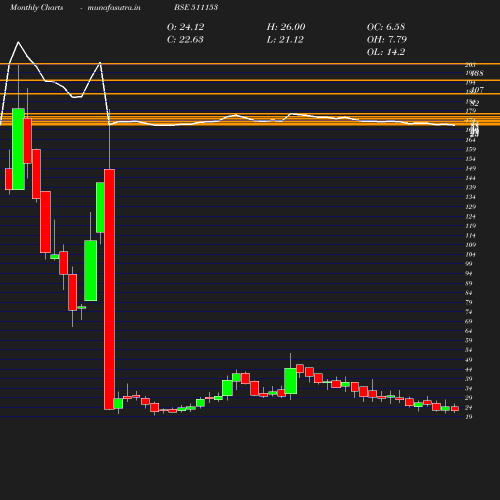The width and height of the screenshot is (500, 500).
Task: Click the 164 price axis label
Action: tap(470, 140)
